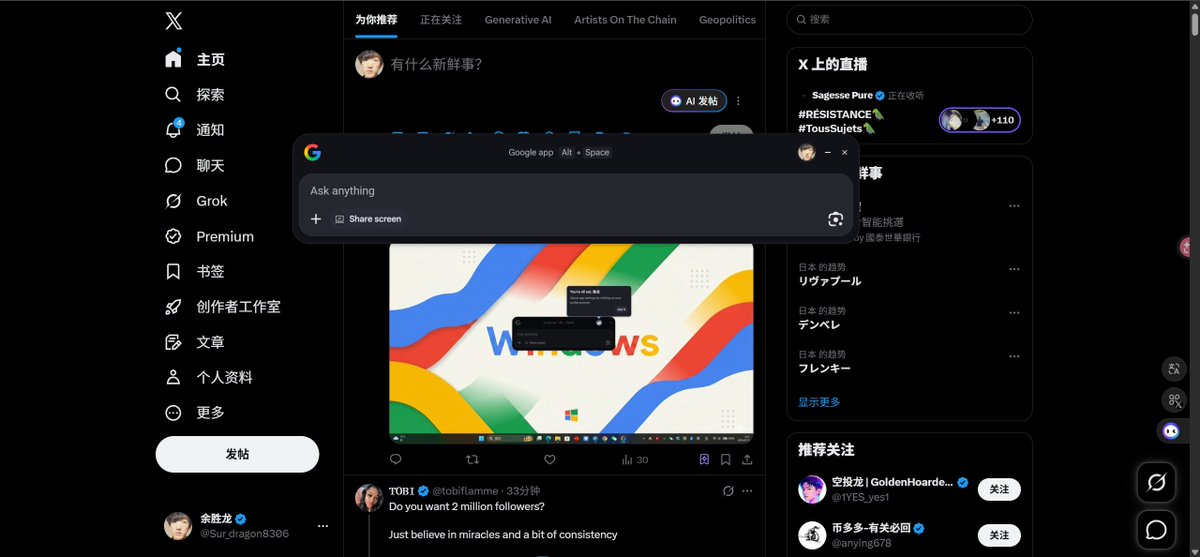Open 书签 bookmarks
The image size is (1200, 557).
point(196,272)
